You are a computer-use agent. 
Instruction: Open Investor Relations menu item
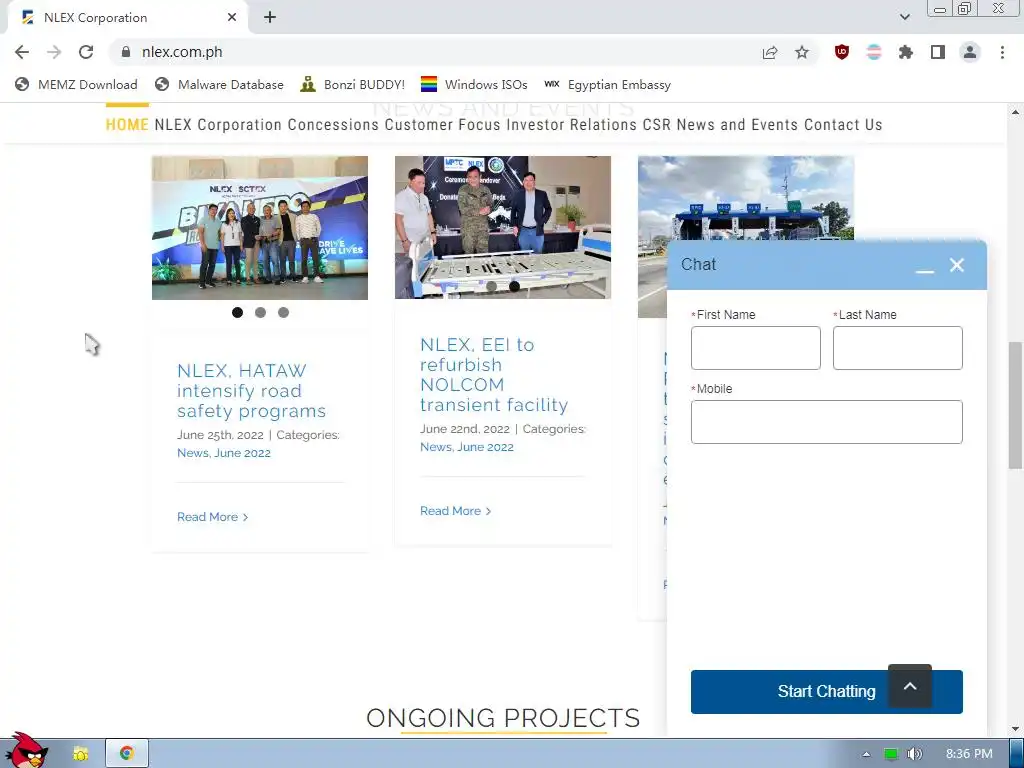[x=571, y=125]
